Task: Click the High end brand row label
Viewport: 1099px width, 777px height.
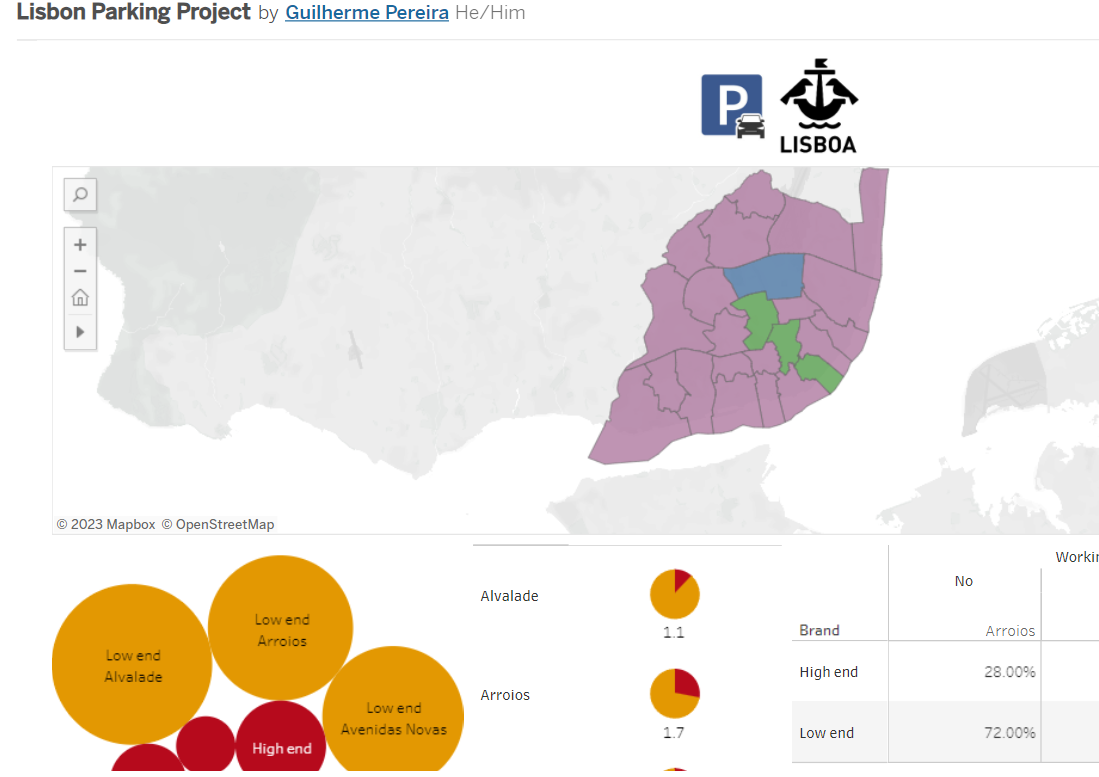Action: (x=828, y=672)
